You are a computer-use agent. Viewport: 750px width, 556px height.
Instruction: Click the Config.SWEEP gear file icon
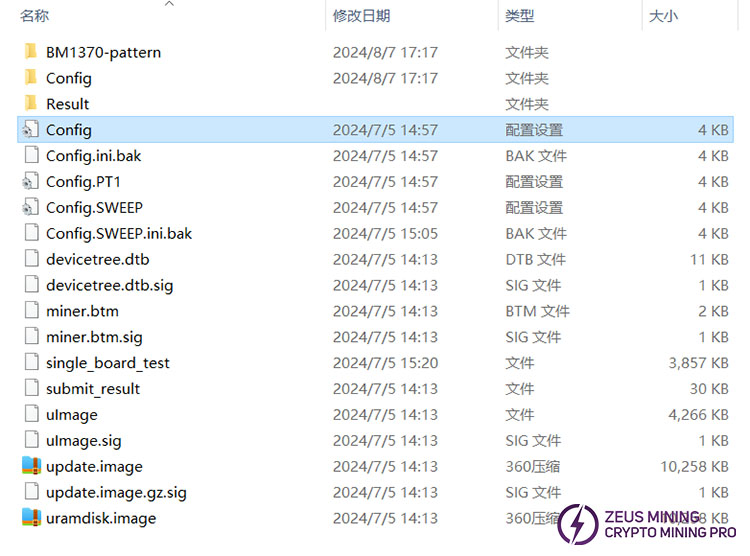(x=30, y=208)
